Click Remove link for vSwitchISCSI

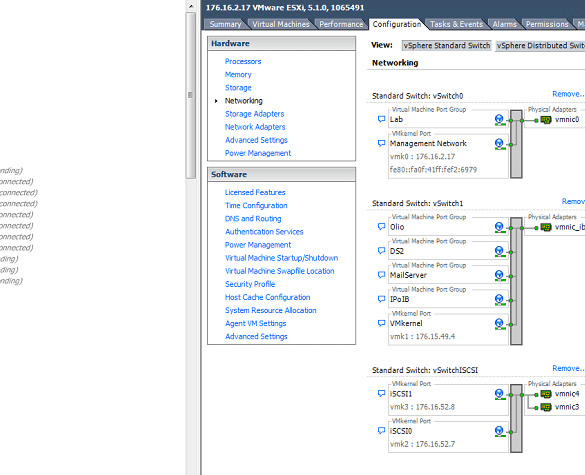568,368
